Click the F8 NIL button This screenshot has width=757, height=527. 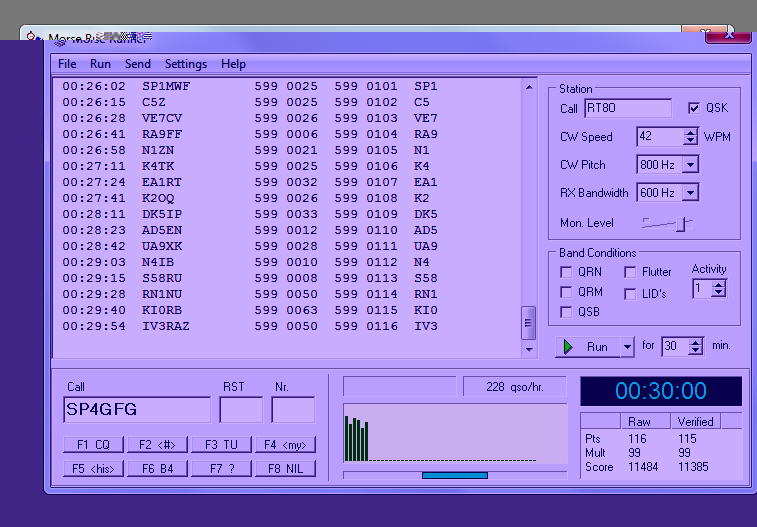pyautogui.click(x=285, y=468)
